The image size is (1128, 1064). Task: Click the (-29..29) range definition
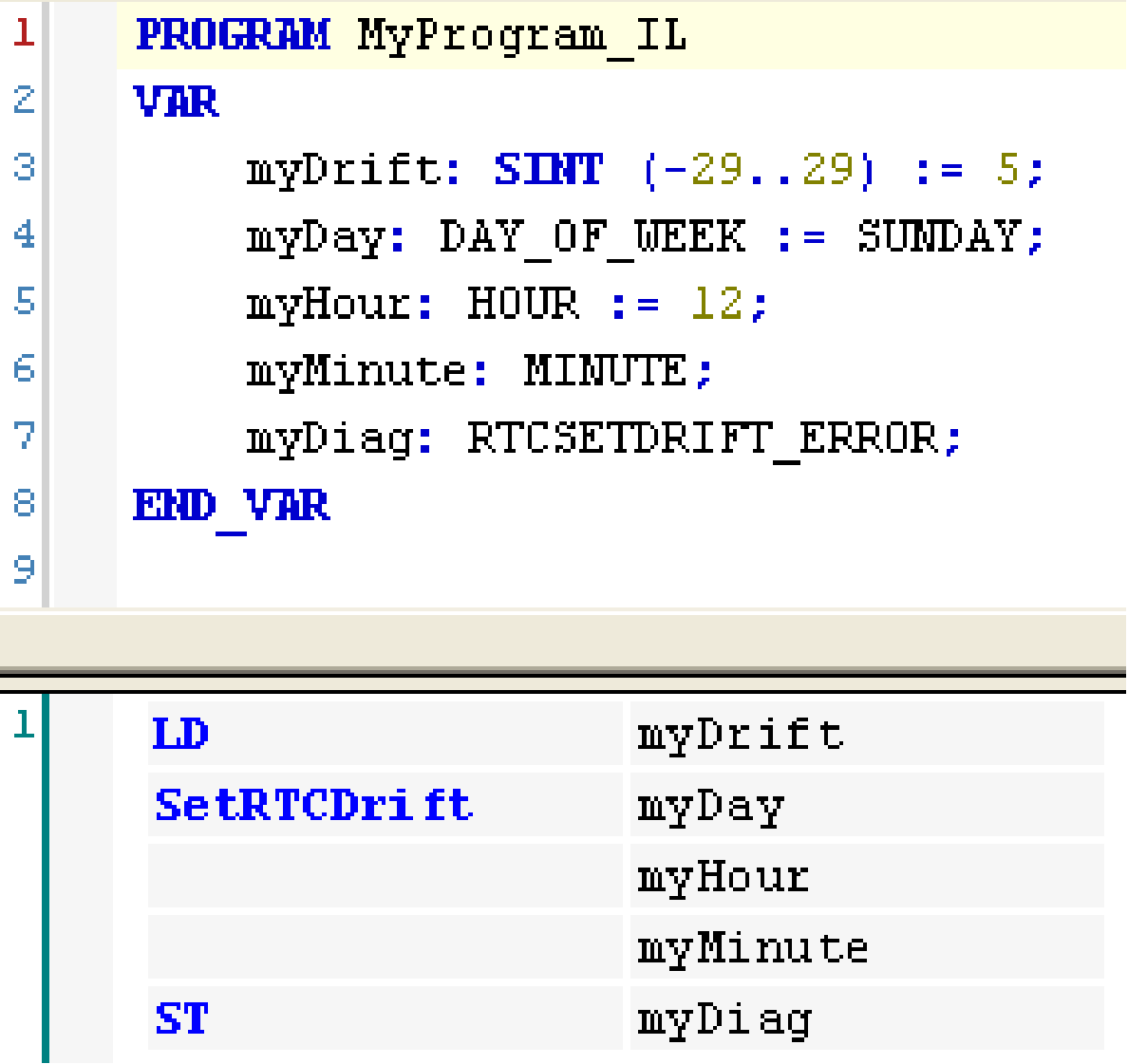[x=760, y=170]
